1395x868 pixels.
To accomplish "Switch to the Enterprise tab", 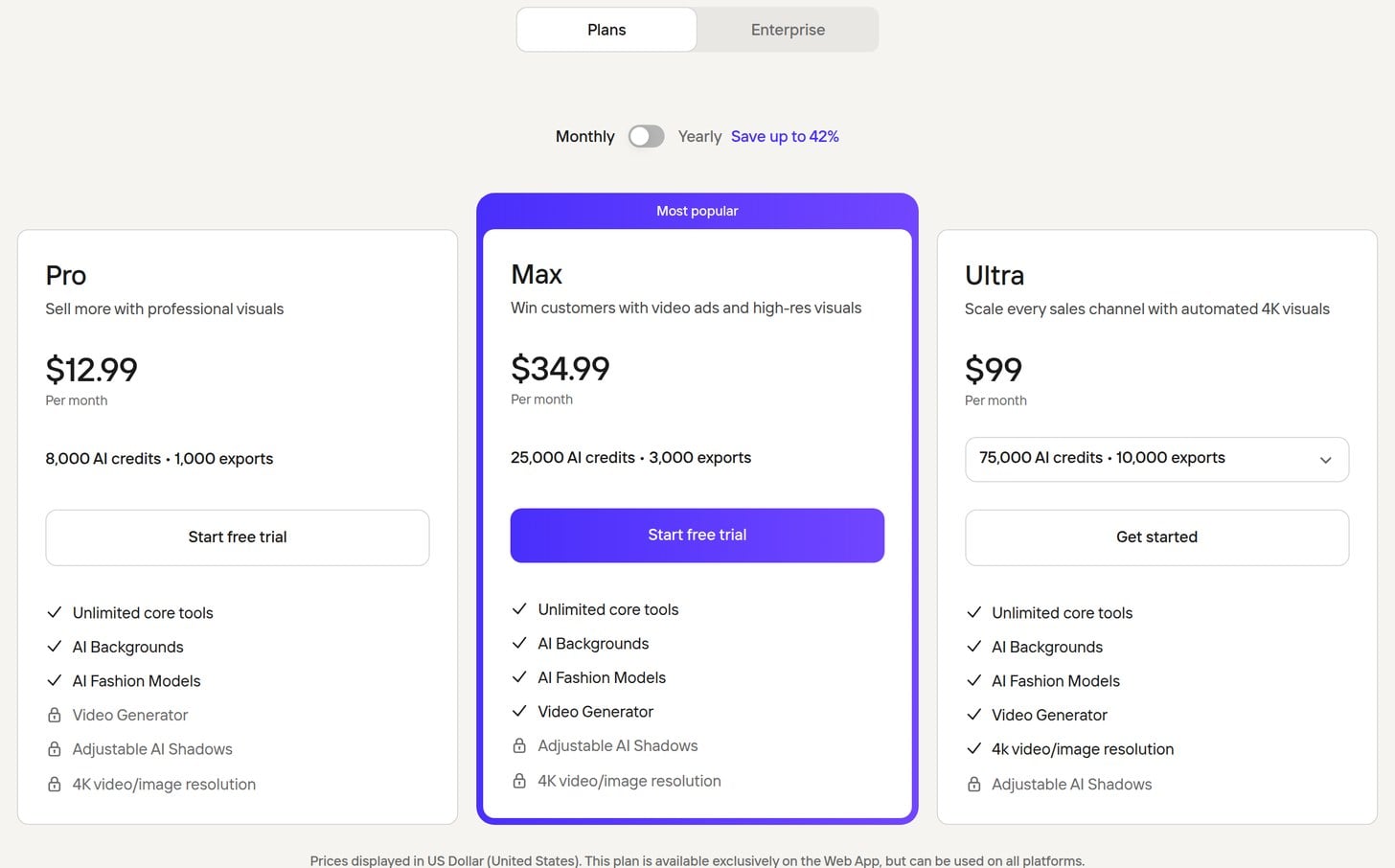I will 788,30.
